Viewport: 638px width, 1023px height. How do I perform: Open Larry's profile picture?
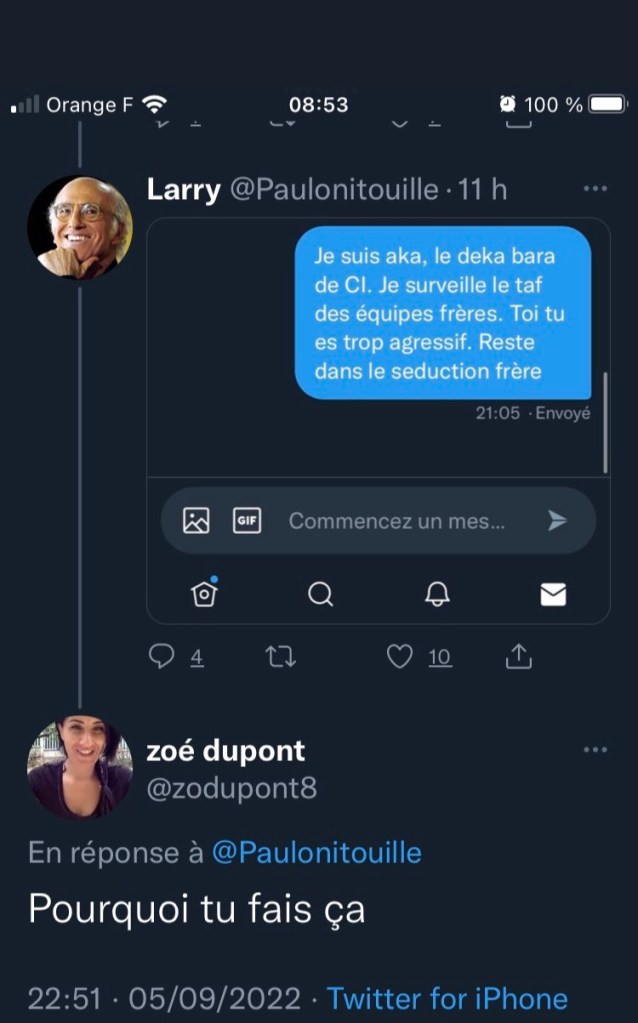80,227
